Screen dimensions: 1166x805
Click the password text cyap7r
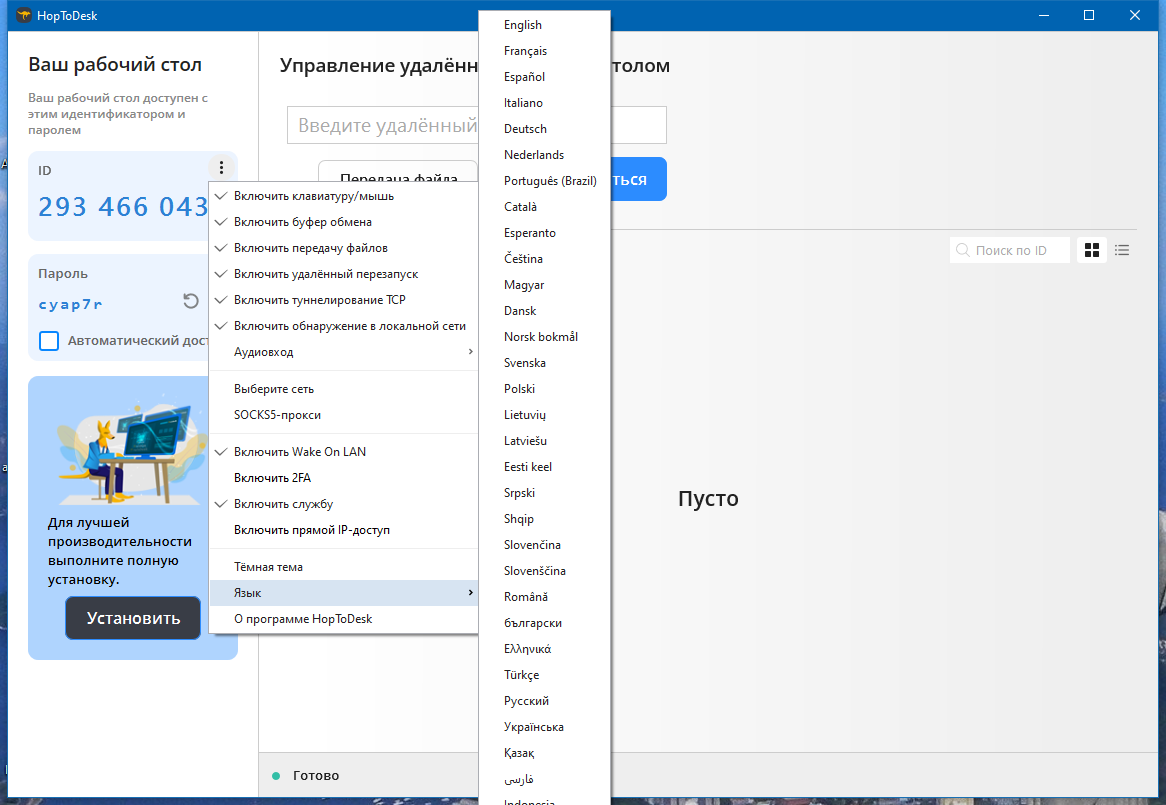click(x=71, y=304)
